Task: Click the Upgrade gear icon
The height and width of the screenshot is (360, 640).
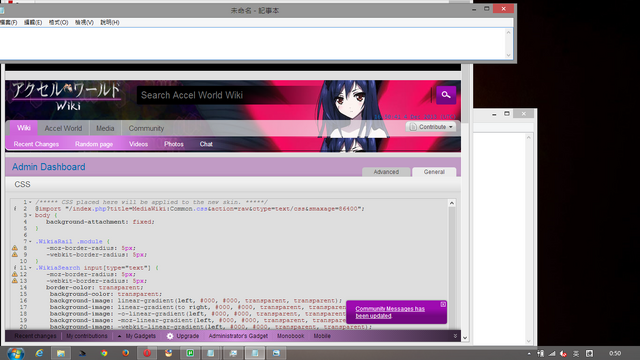Action: click(170, 336)
